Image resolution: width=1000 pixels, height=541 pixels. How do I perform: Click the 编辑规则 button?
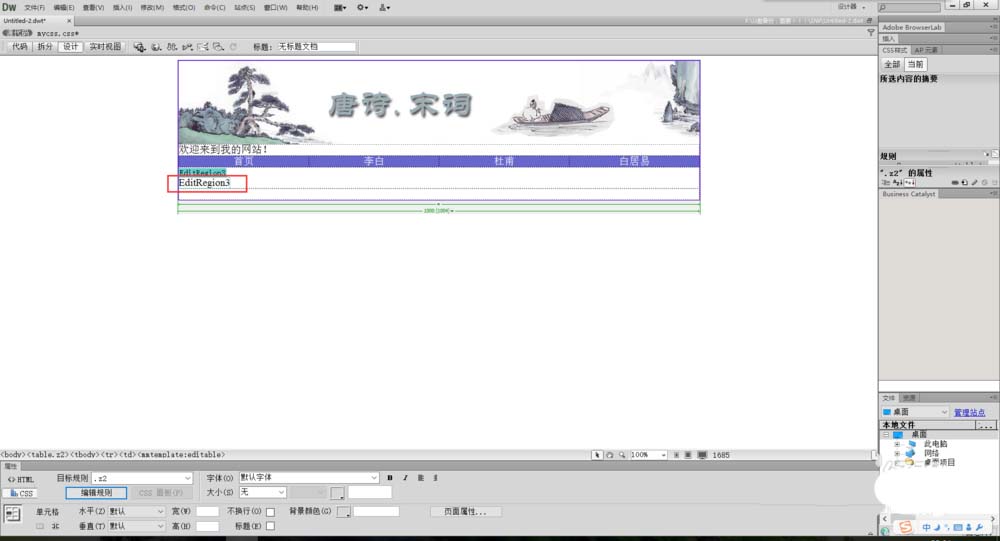coord(96,493)
